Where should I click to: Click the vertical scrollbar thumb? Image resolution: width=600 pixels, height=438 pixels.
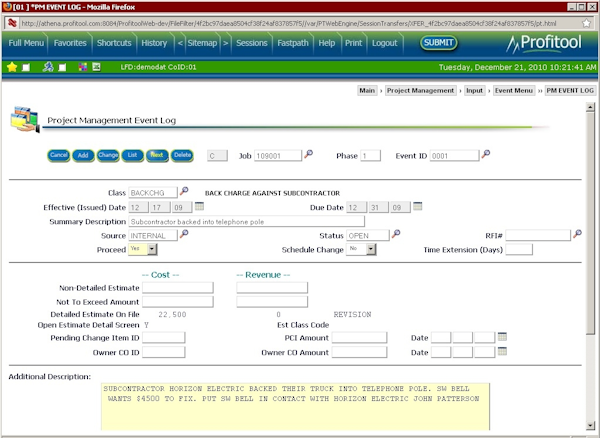pos(590,223)
